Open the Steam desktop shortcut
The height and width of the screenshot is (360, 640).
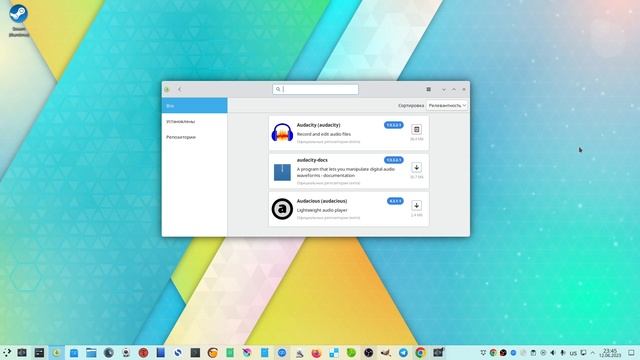point(19,20)
